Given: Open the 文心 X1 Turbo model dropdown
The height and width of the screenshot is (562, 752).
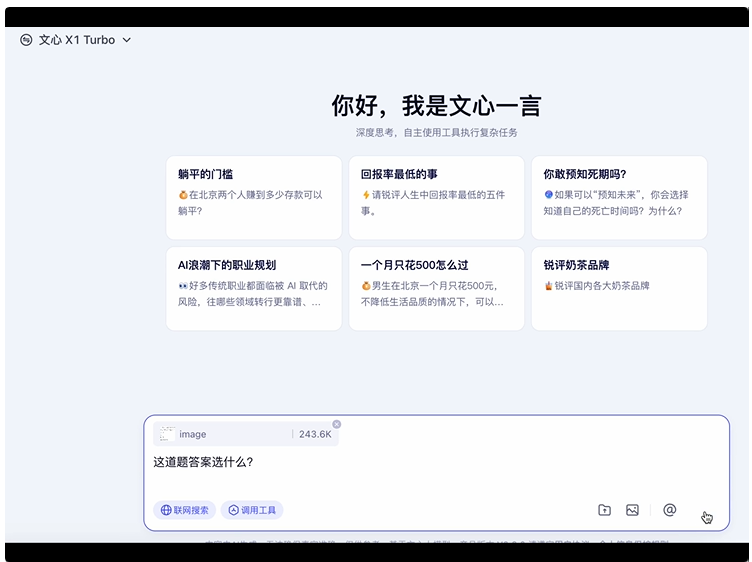Looking at the screenshot, I should [x=76, y=40].
